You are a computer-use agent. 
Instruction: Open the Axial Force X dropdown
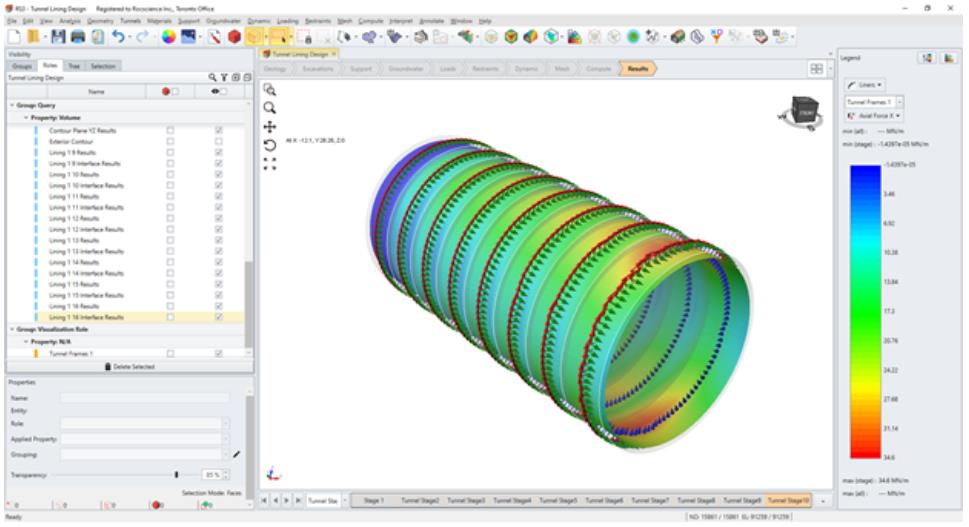tap(870, 116)
